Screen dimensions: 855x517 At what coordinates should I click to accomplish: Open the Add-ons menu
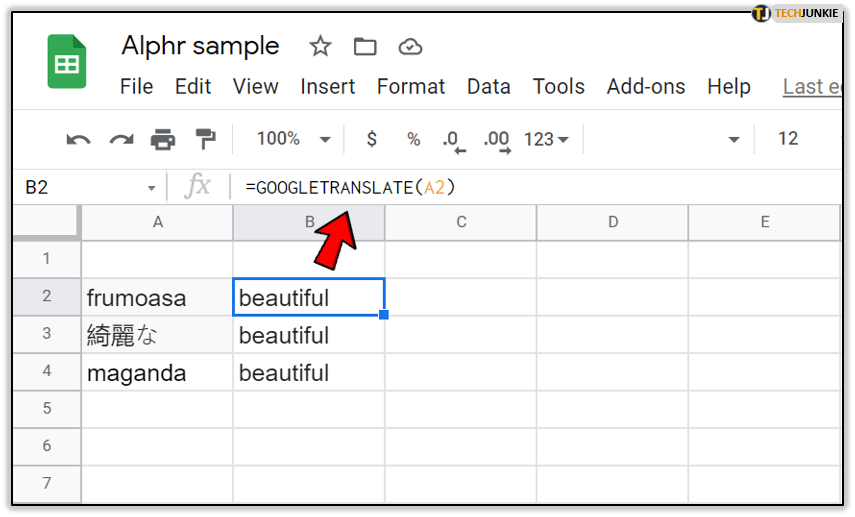[x=646, y=87]
